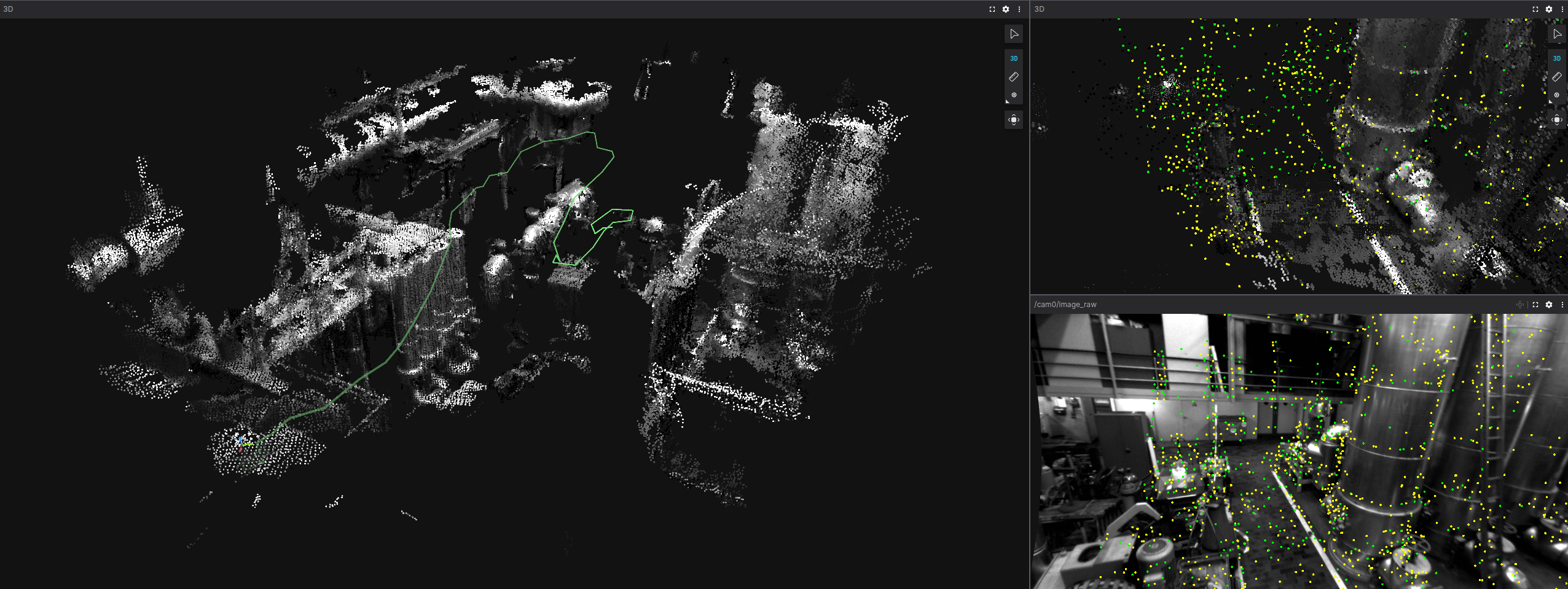Viewport: 1568px width, 589px height.
Task: Recenter the view in left 3D panel
Action: click(1014, 120)
